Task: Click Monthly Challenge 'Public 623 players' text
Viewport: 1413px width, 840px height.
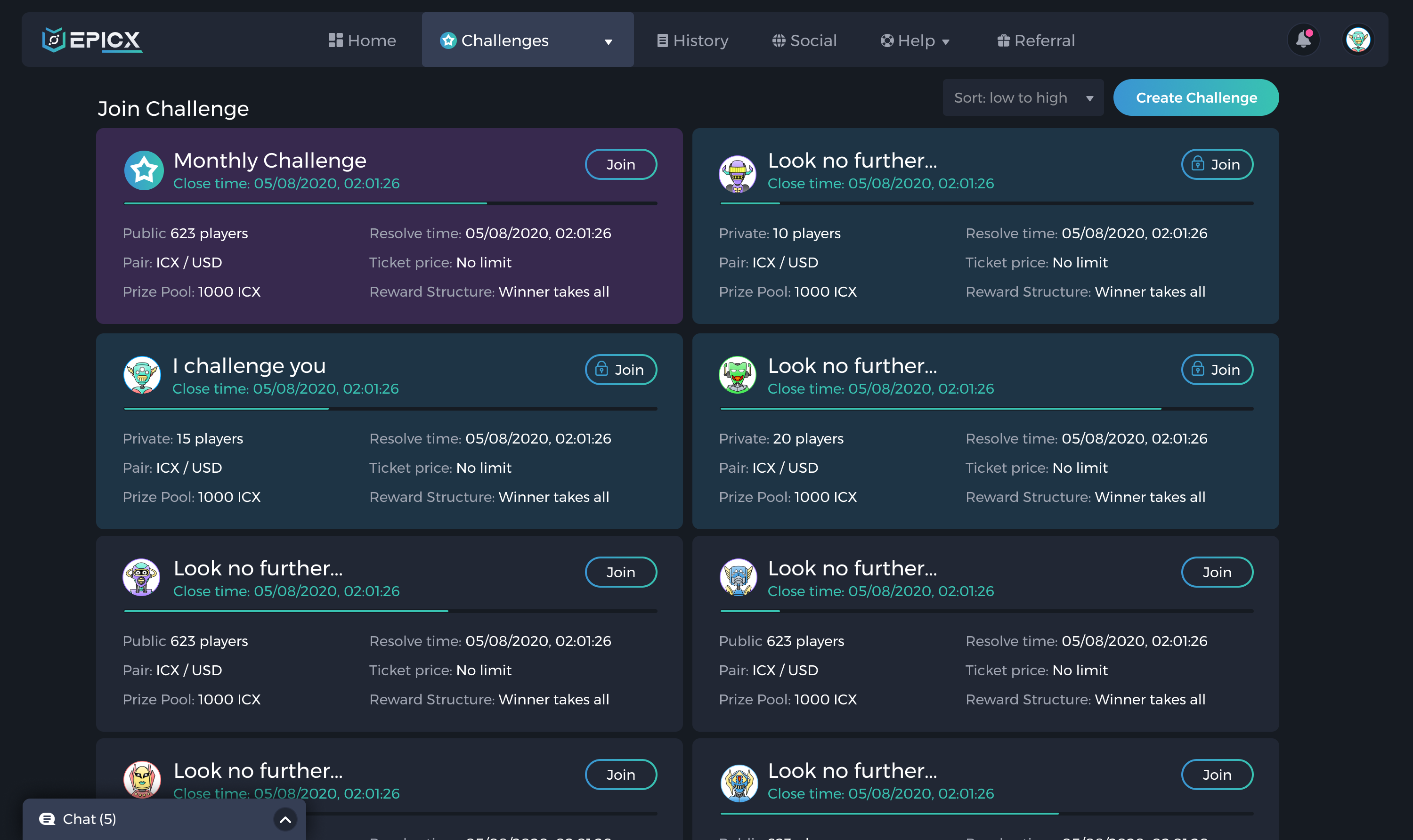Action: 185,233
